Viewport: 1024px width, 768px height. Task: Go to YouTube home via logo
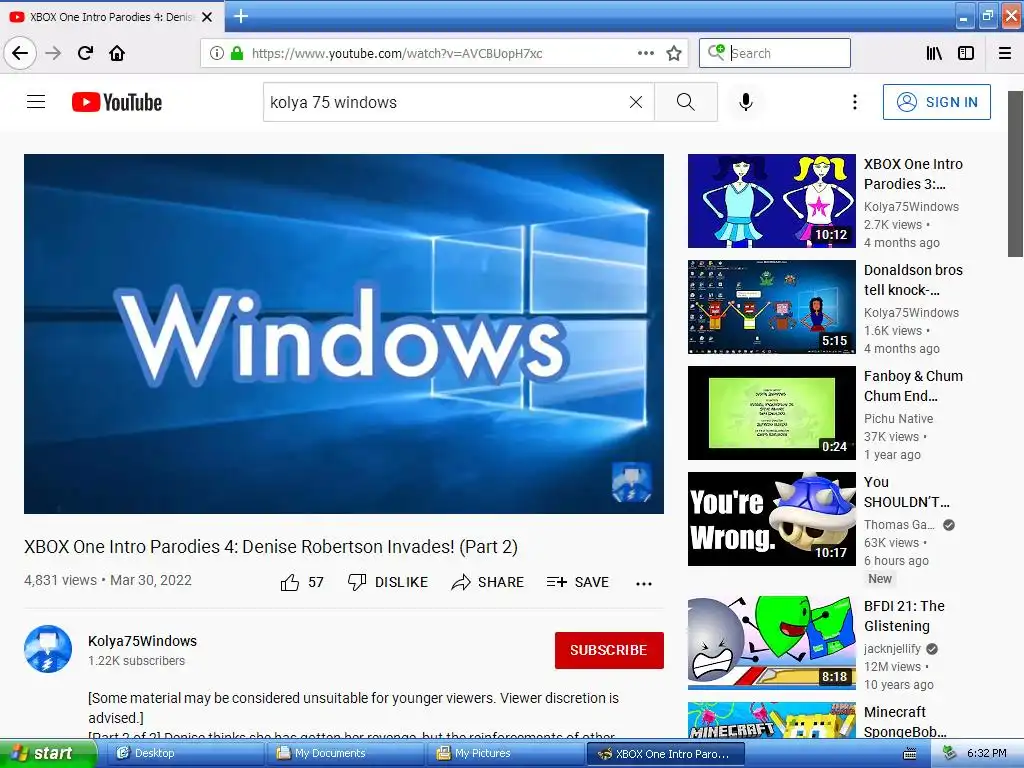117,102
